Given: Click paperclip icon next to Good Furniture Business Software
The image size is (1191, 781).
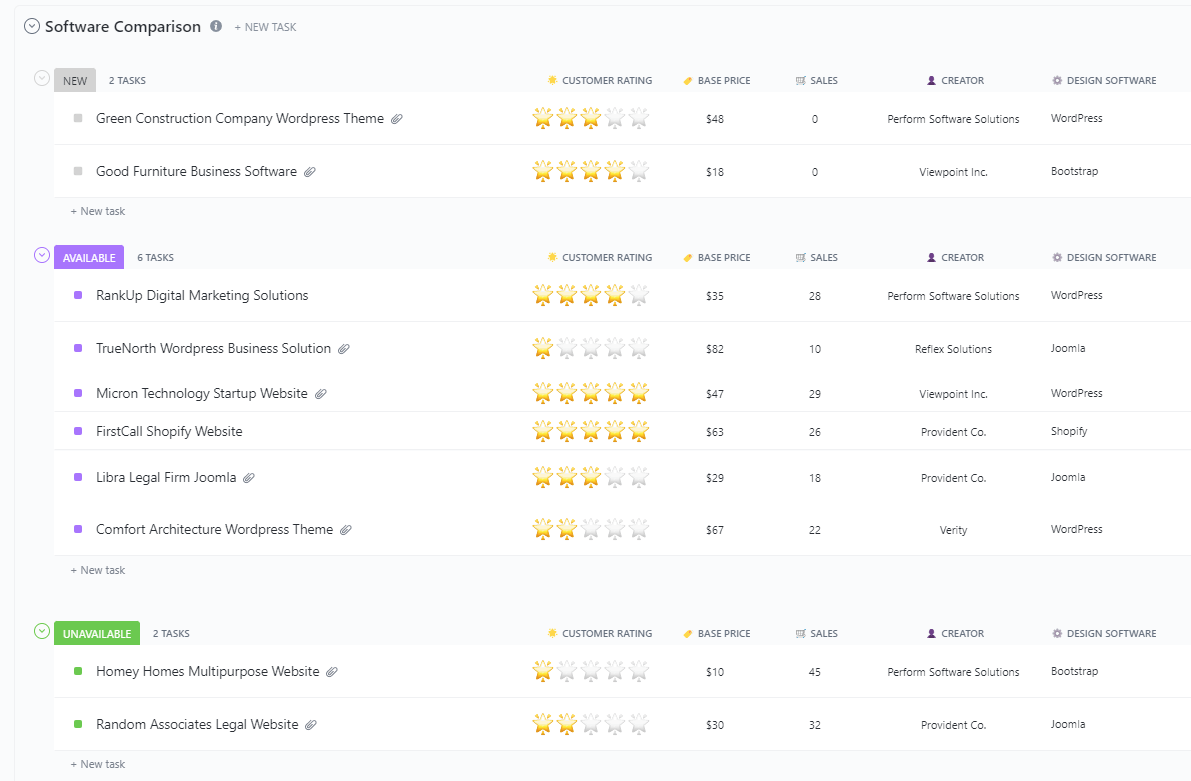Looking at the screenshot, I should (310, 172).
